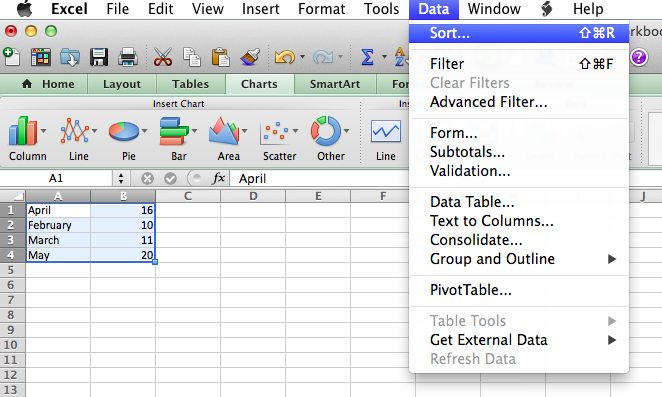The height and width of the screenshot is (397, 662).
Task: Click the Name Box showing A1
Action: pyautogui.click(x=56, y=179)
